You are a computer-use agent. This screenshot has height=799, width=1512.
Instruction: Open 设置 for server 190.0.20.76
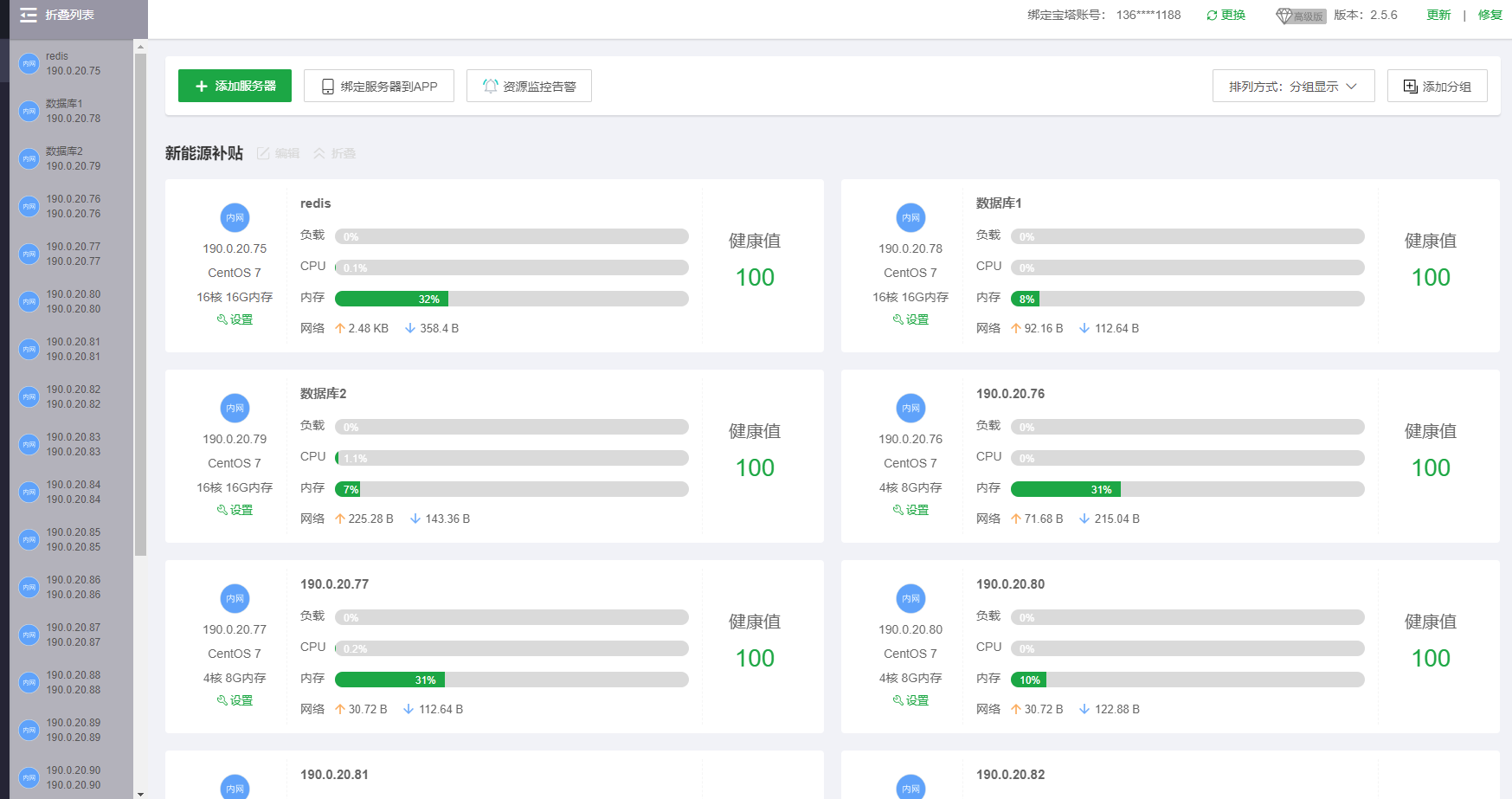tap(910, 510)
